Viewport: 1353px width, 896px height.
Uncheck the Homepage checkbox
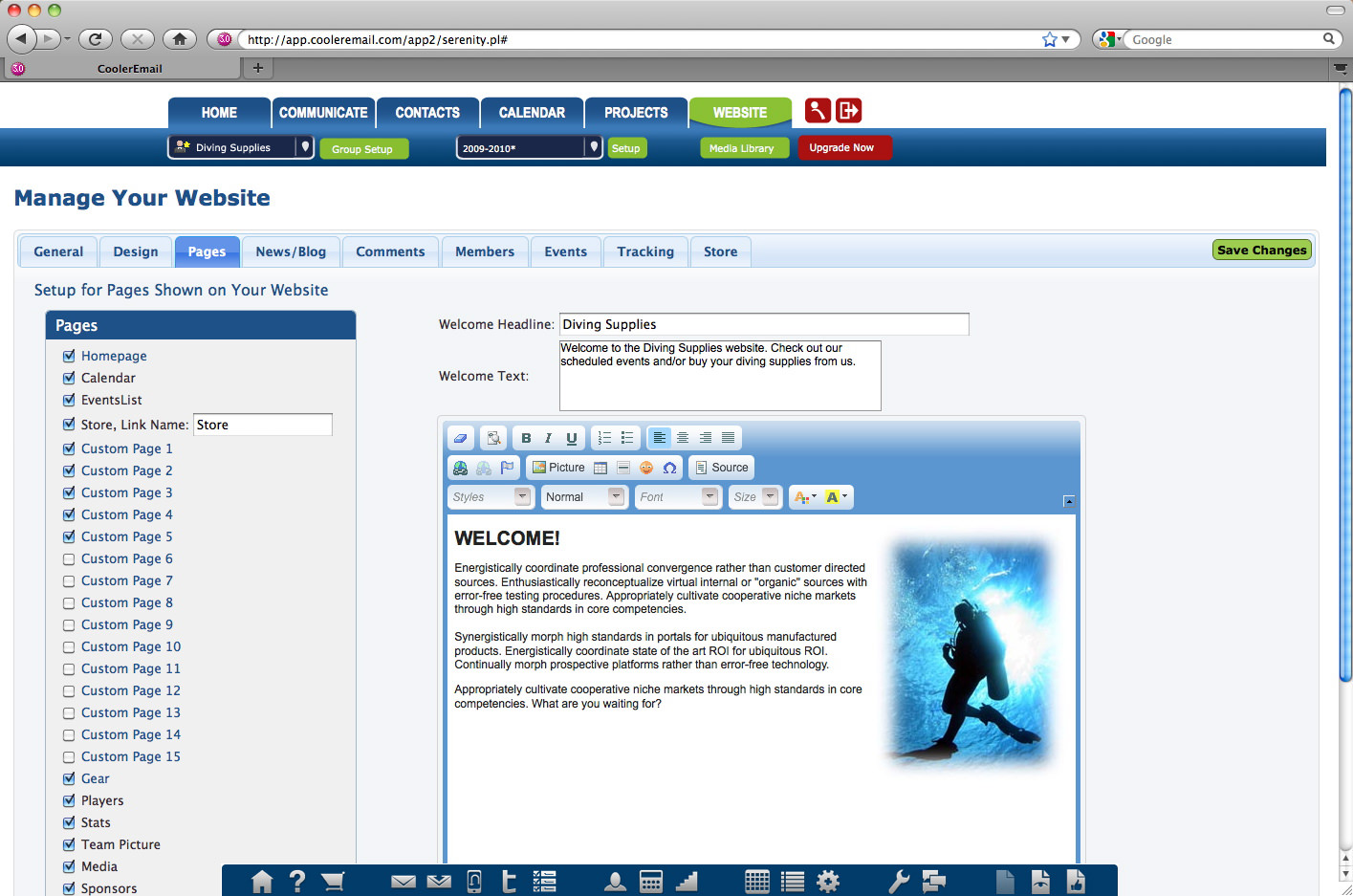click(69, 356)
